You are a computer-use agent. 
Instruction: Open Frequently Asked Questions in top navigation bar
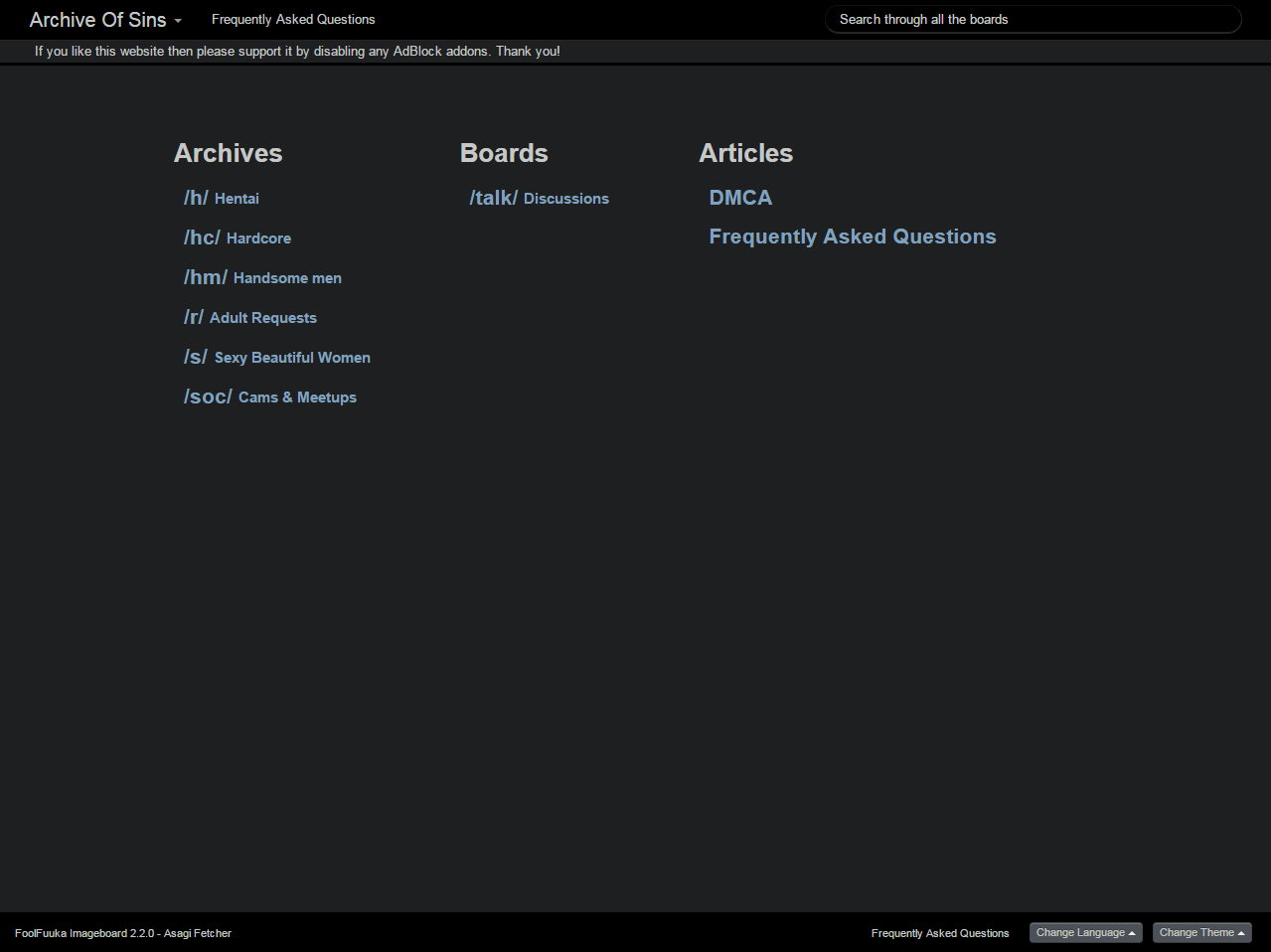coord(293,20)
